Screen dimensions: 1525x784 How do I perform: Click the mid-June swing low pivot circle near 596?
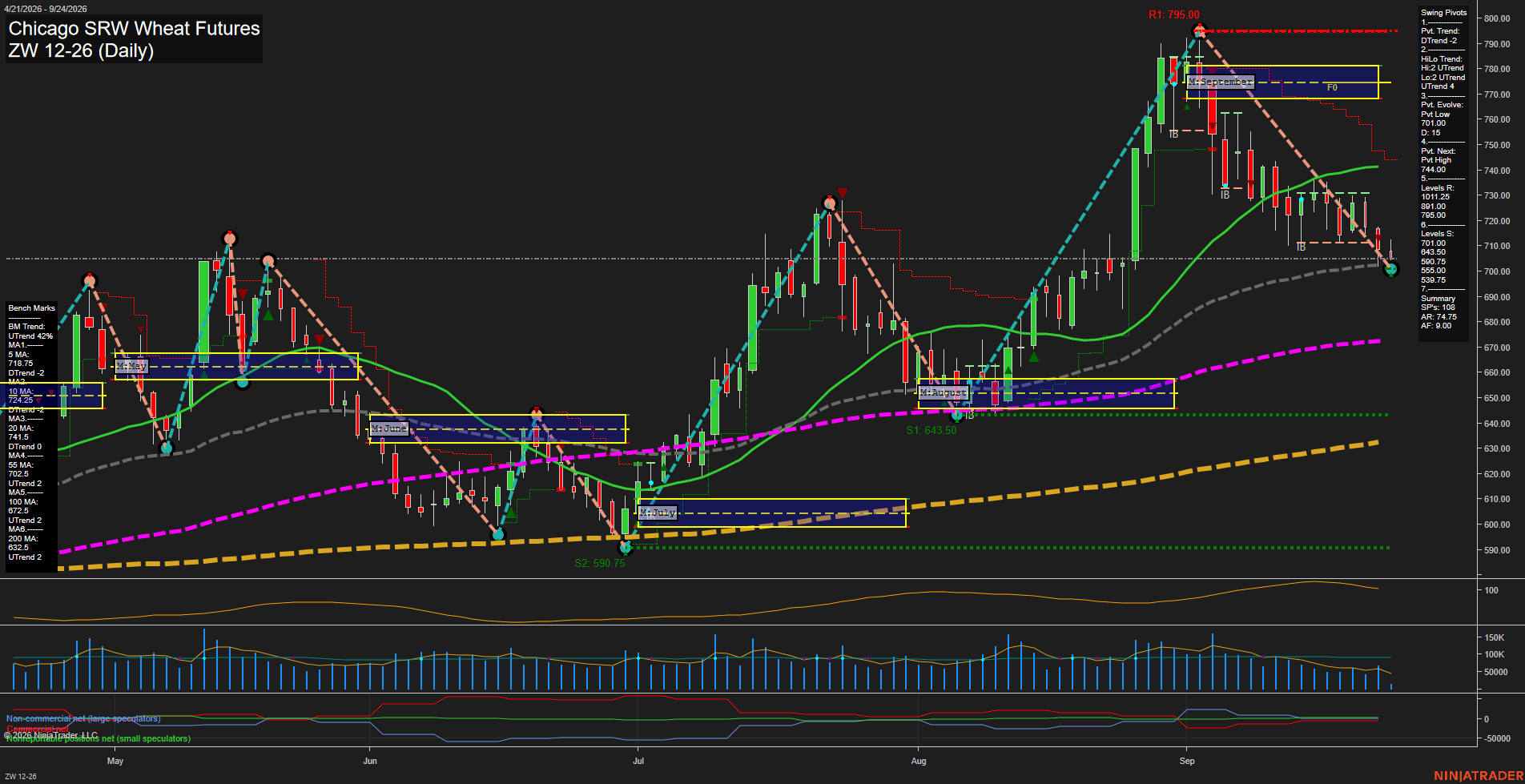coord(498,534)
